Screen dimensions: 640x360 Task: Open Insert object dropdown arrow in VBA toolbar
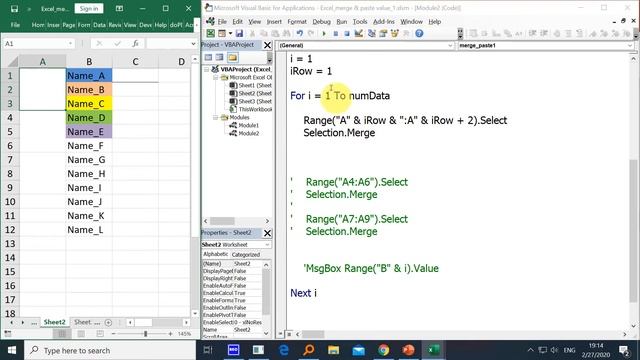point(230,33)
